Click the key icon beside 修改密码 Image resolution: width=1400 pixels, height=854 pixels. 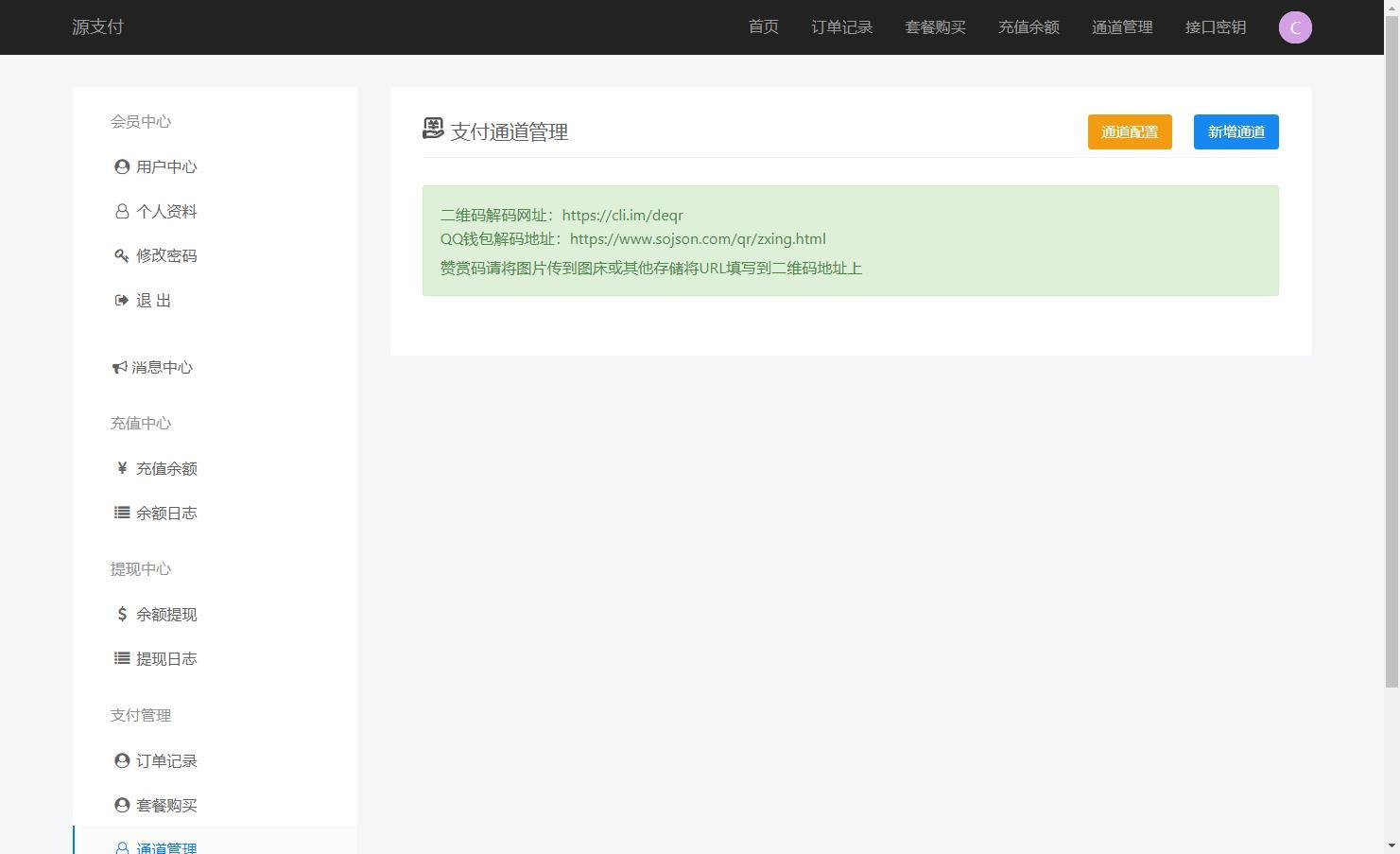[122, 255]
